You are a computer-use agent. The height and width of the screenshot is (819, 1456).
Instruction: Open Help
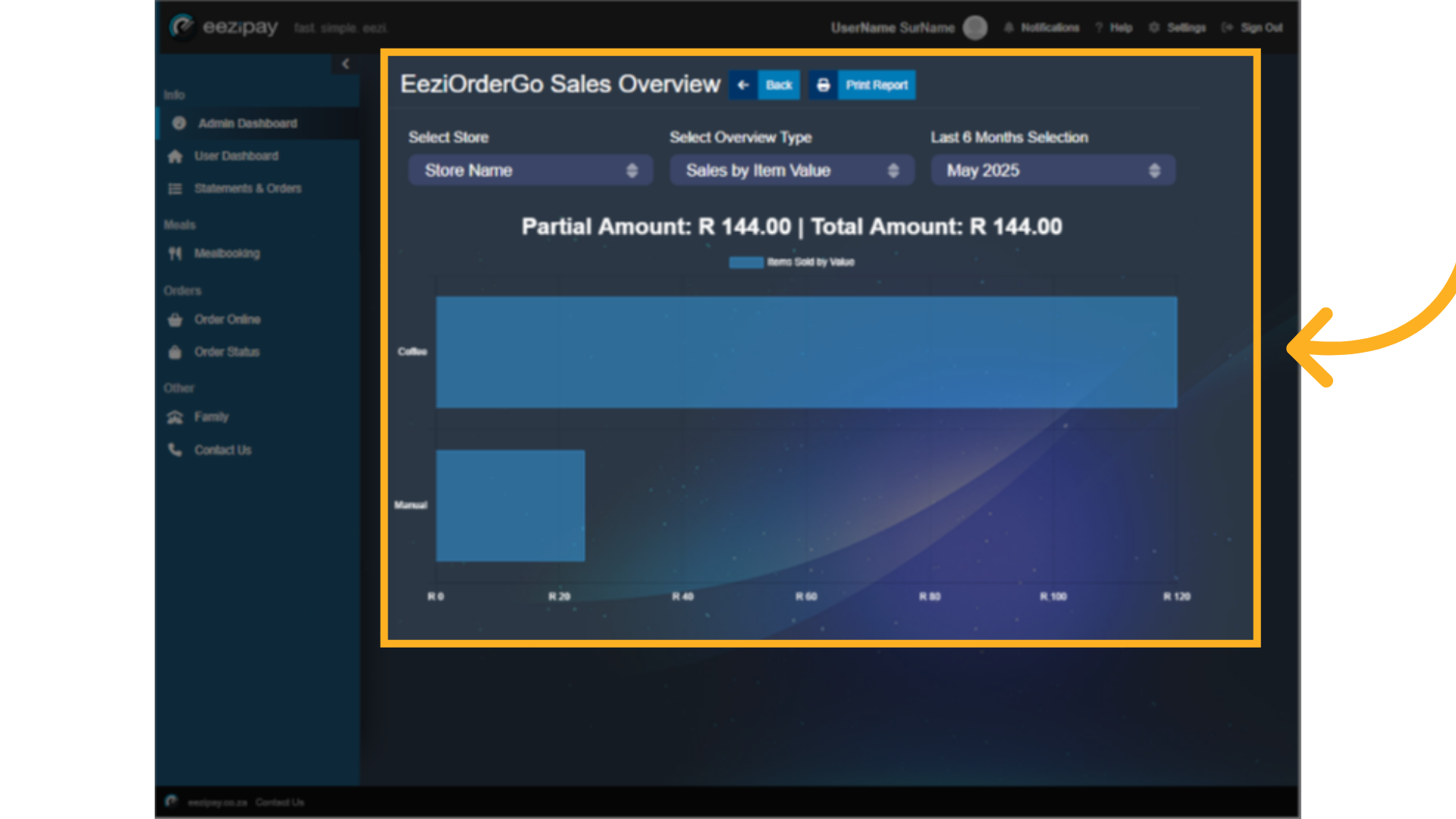tap(1121, 27)
